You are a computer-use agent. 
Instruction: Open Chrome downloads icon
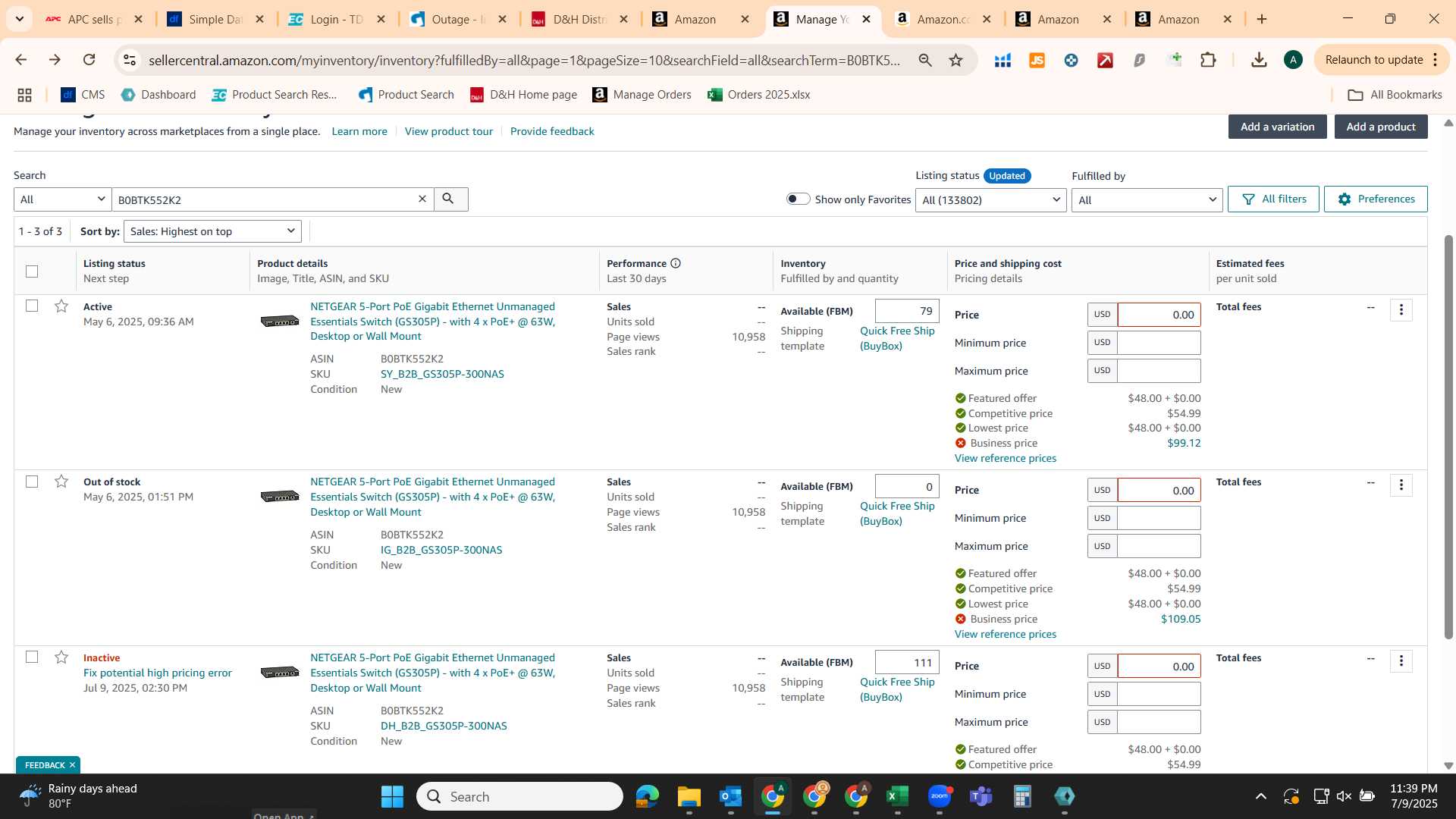pos(1259,60)
